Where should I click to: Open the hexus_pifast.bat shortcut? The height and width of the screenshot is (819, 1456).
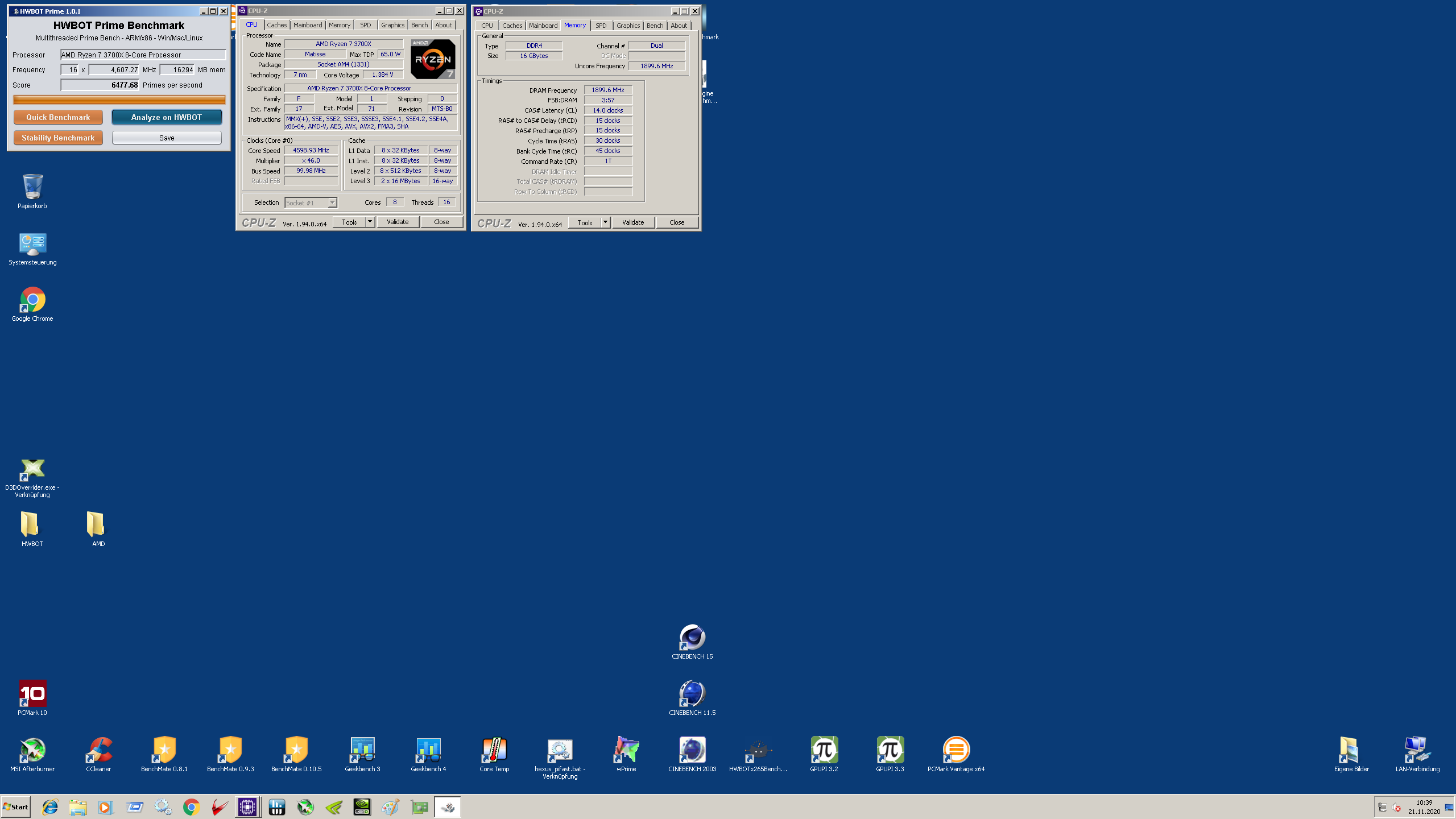pyautogui.click(x=560, y=758)
